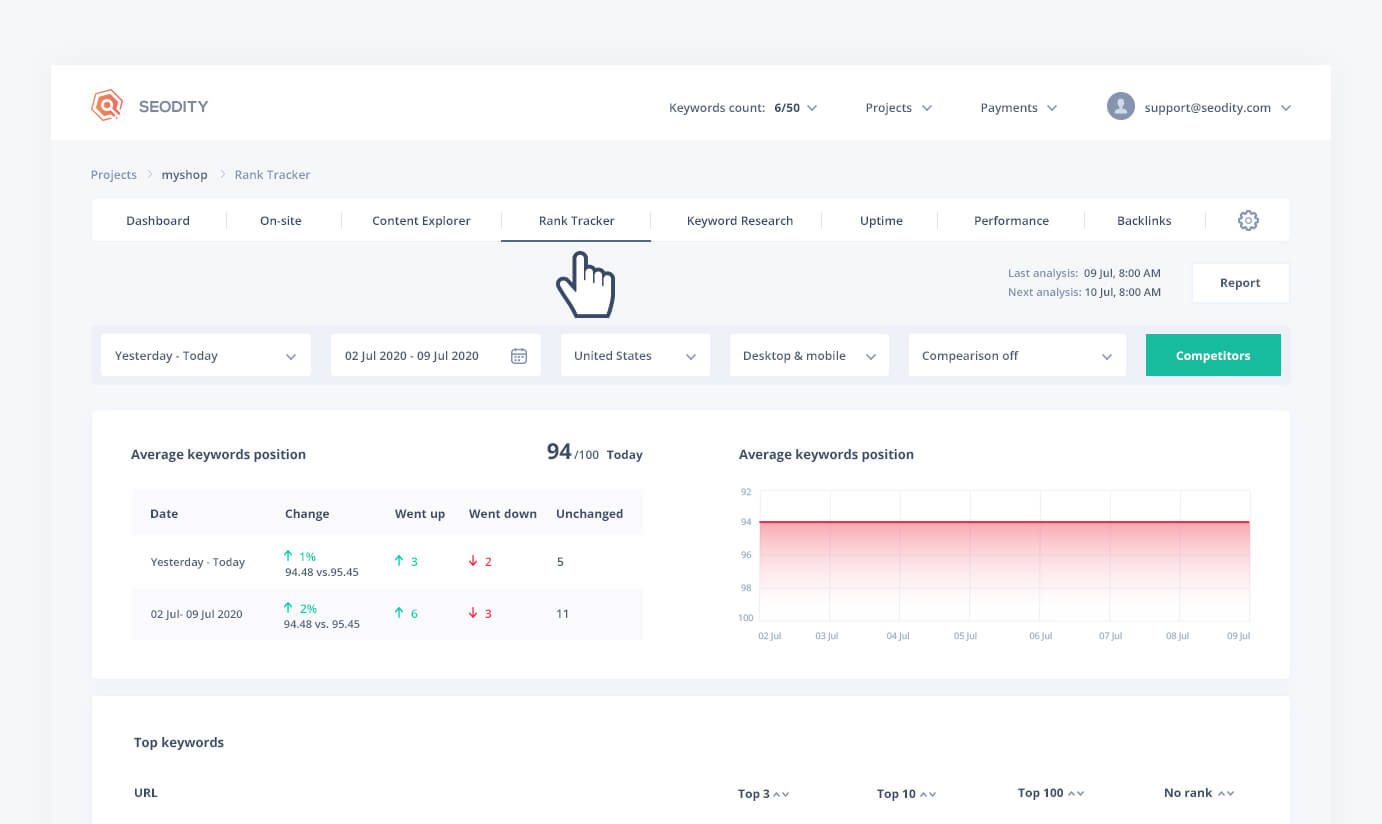Open the United States country dropdown
Image resolution: width=1382 pixels, height=824 pixels.
click(x=635, y=356)
